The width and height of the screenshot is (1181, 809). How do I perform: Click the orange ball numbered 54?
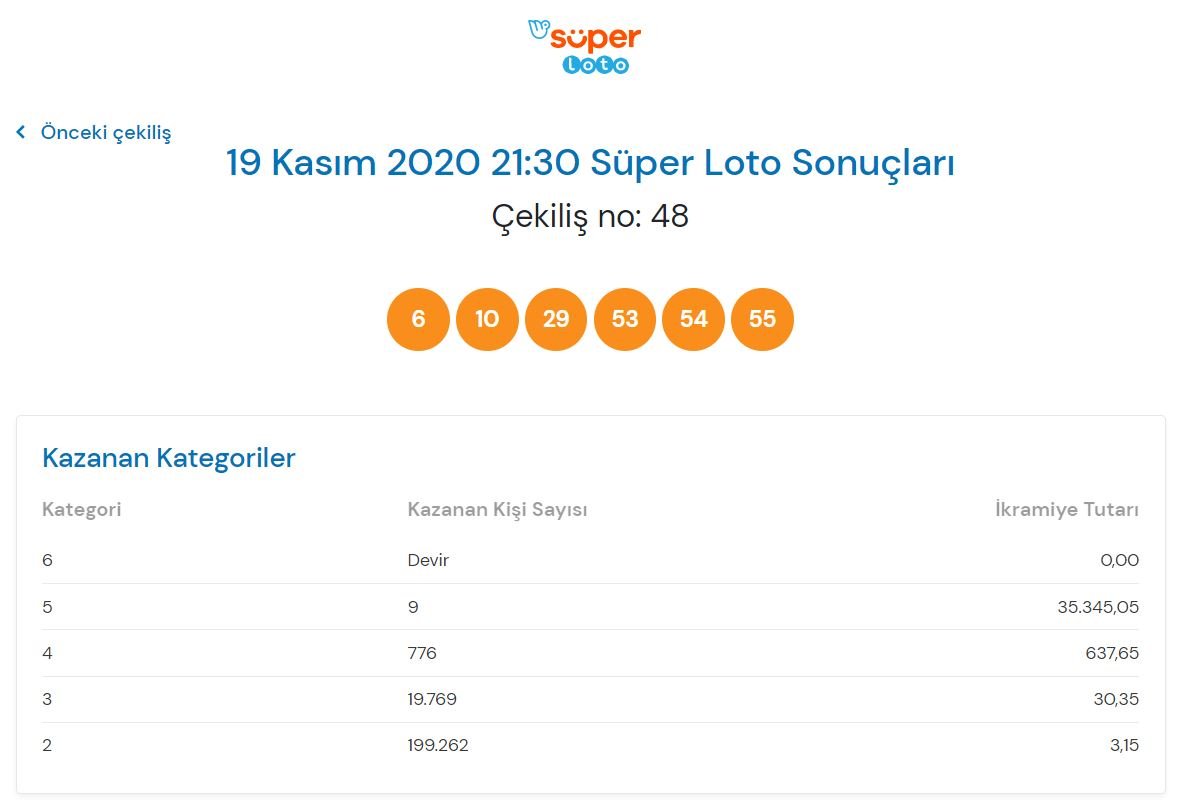693,319
